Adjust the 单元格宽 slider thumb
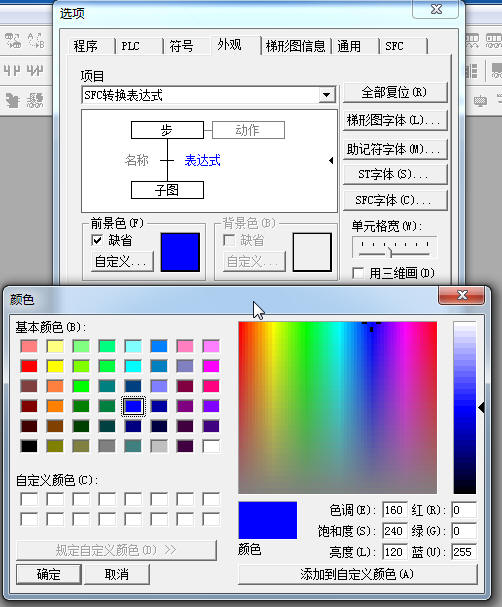This screenshot has width=502, height=607. point(390,252)
